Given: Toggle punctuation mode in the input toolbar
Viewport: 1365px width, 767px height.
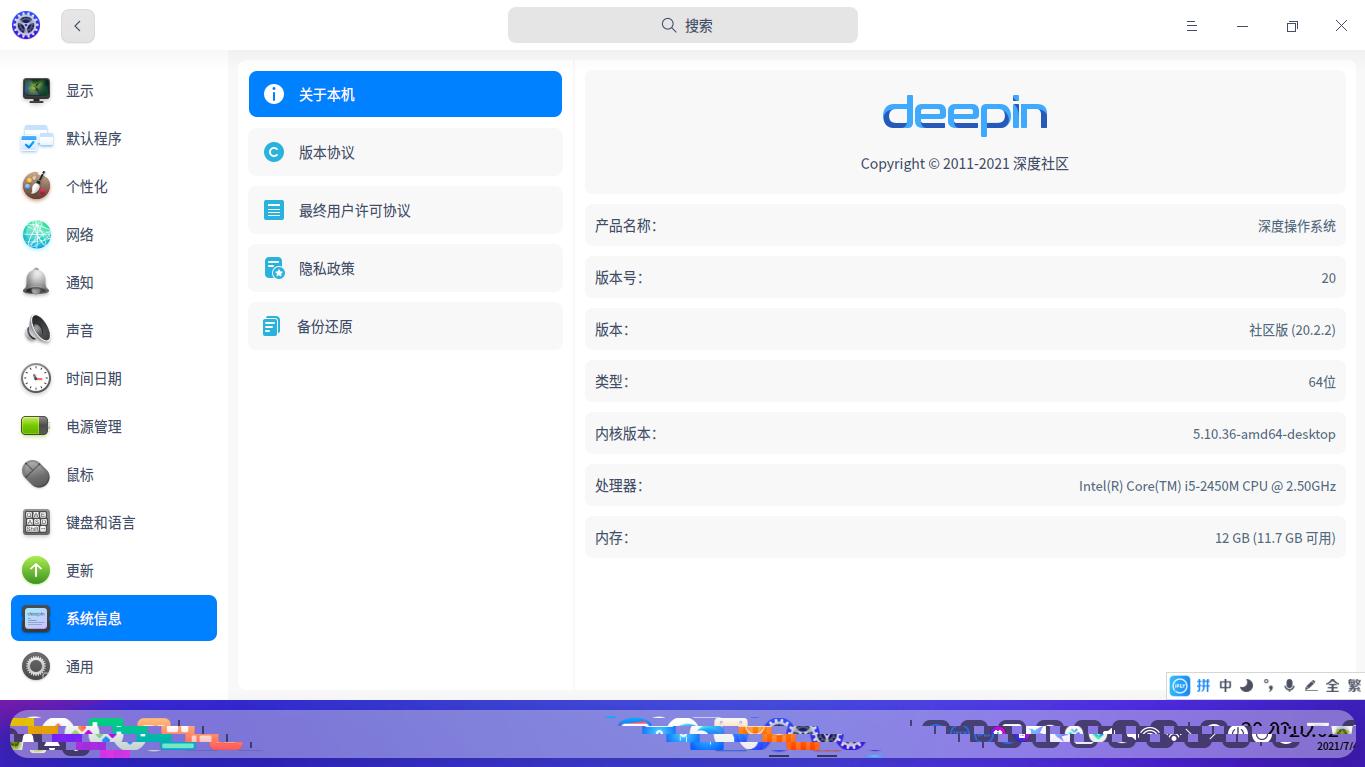Looking at the screenshot, I should click(1268, 685).
